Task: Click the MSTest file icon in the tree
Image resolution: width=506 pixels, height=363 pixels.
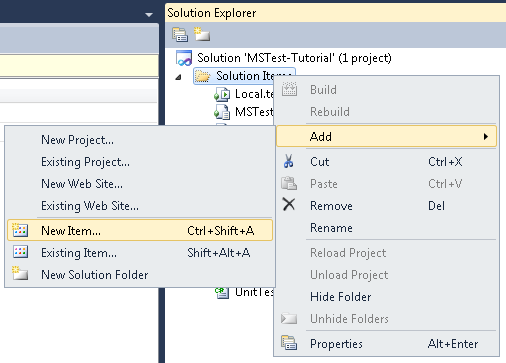Action: pyautogui.click(x=222, y=112)
